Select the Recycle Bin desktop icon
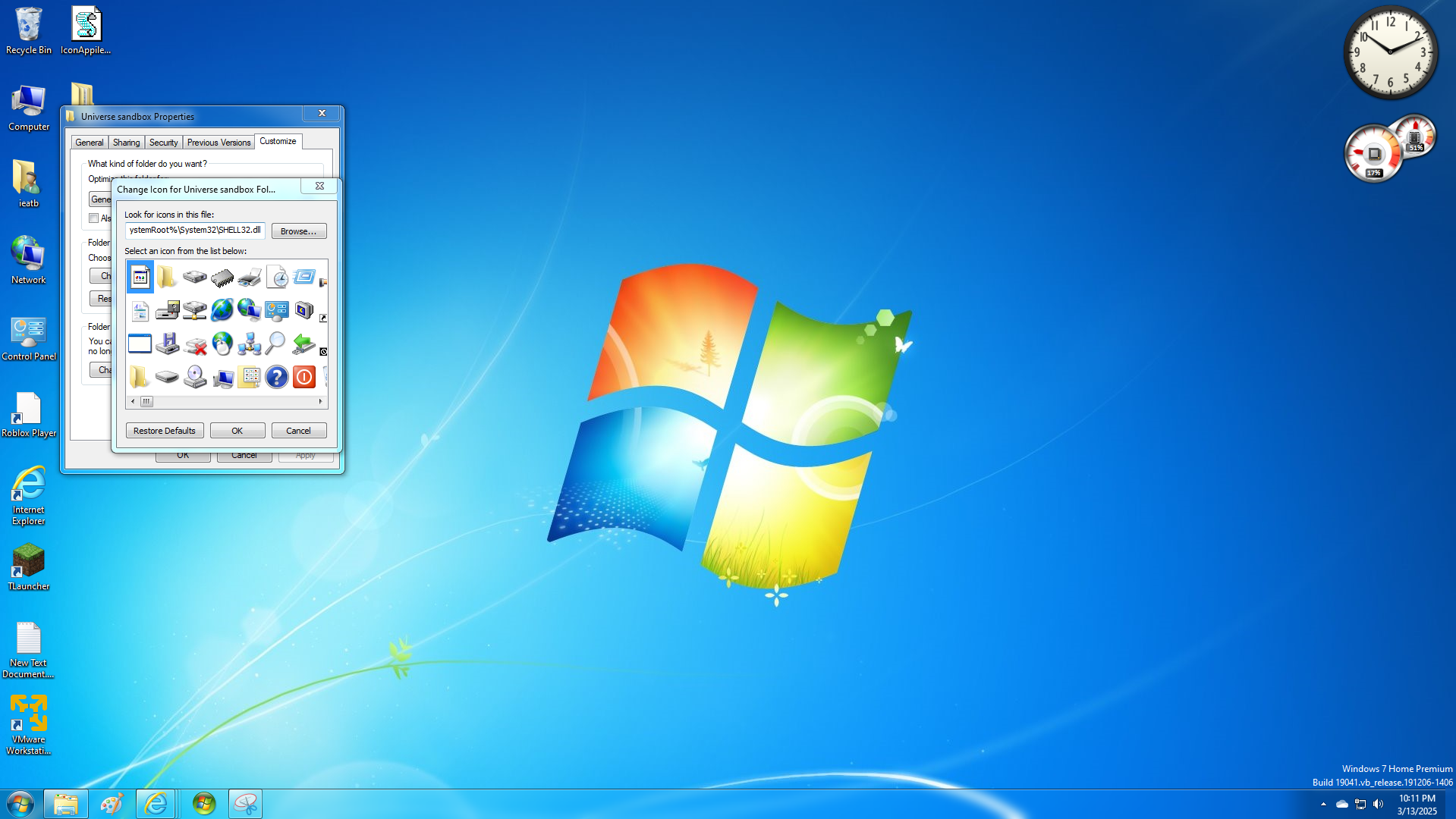This screenshot has width=1456, height=819. coord(29,31)
